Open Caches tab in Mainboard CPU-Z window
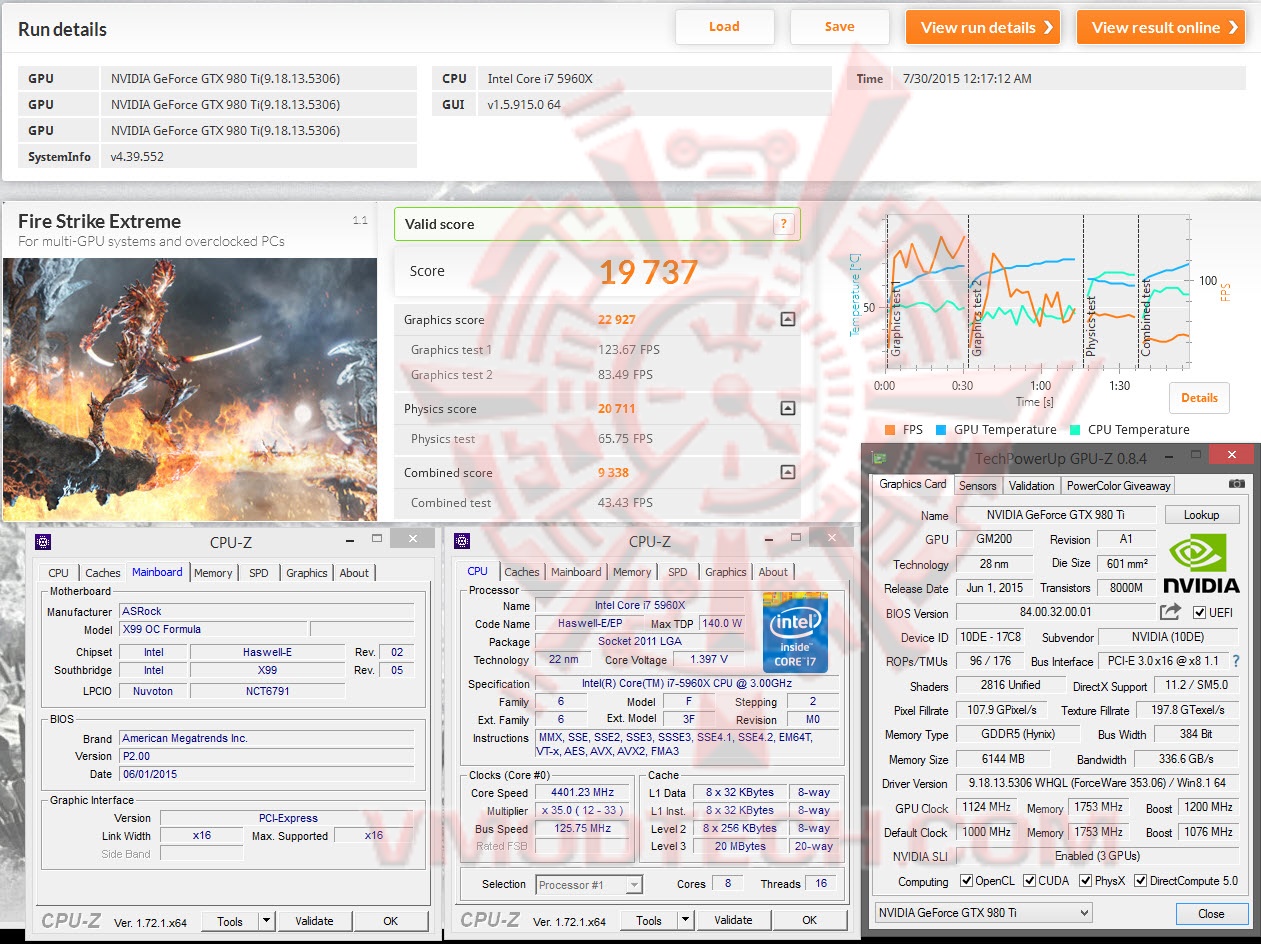Screen dimensions: 1261x944 click(x=102, y=573)
